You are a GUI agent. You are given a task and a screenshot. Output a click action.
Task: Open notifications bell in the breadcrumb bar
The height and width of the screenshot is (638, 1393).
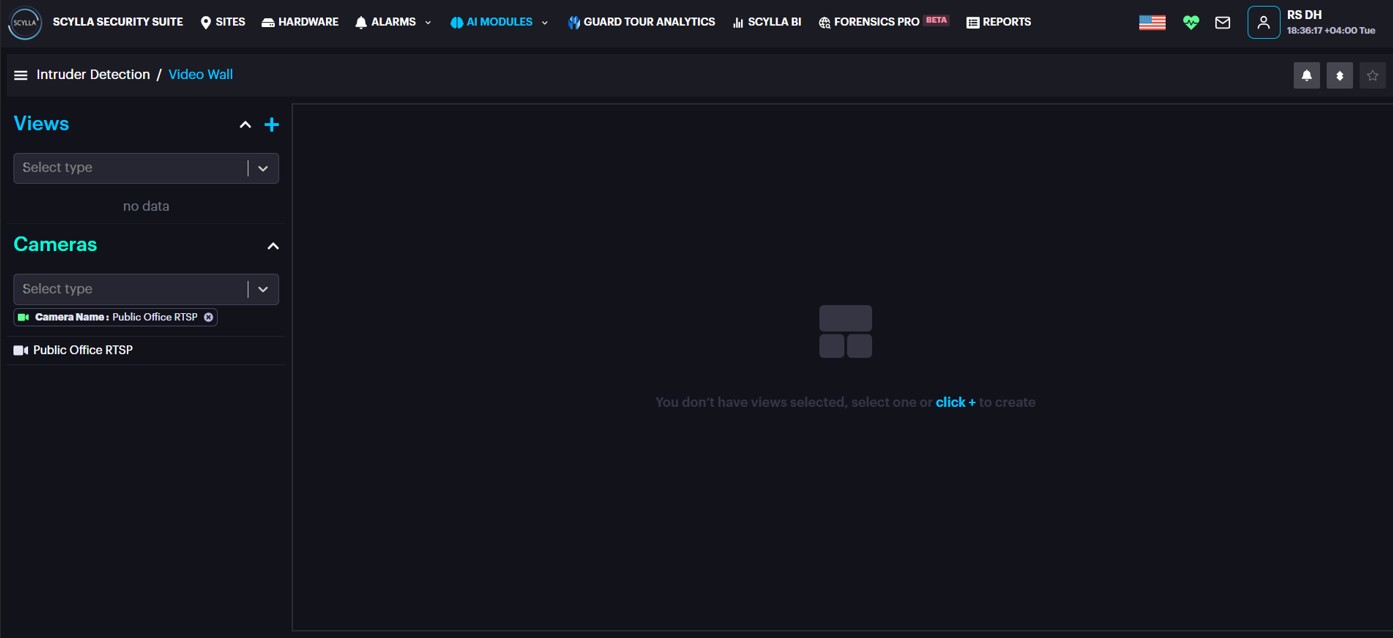pyautogui.click(x=1306, y=76)
